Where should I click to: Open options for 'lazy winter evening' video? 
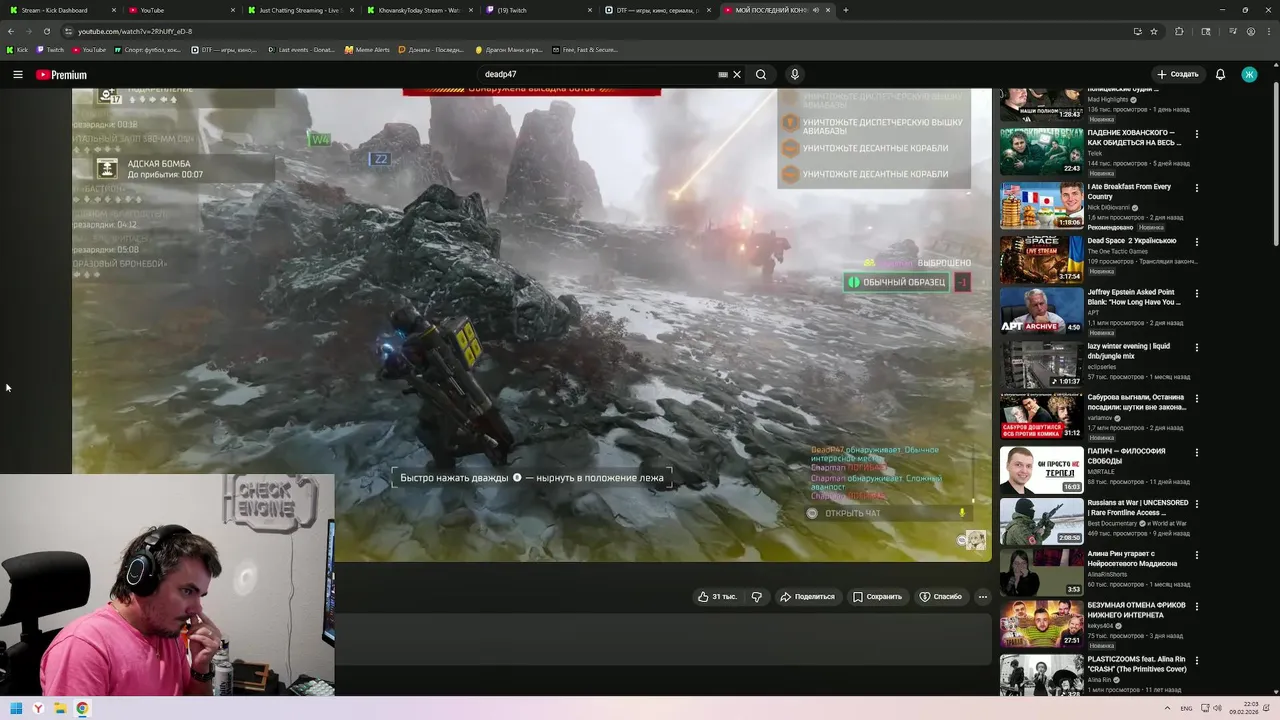tap(1197, 348)
